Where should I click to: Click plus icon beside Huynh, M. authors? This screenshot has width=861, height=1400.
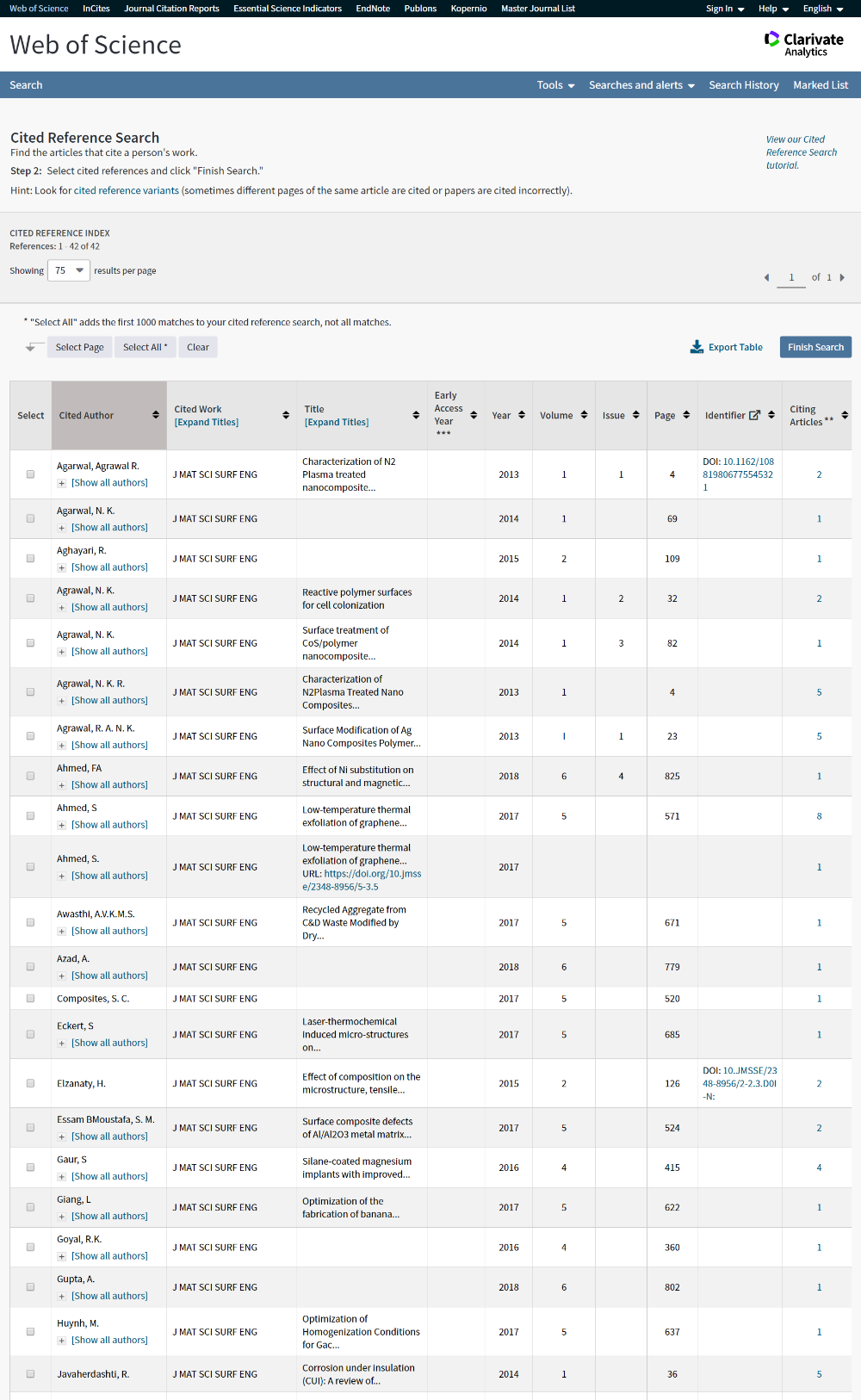click(61, 1341)
